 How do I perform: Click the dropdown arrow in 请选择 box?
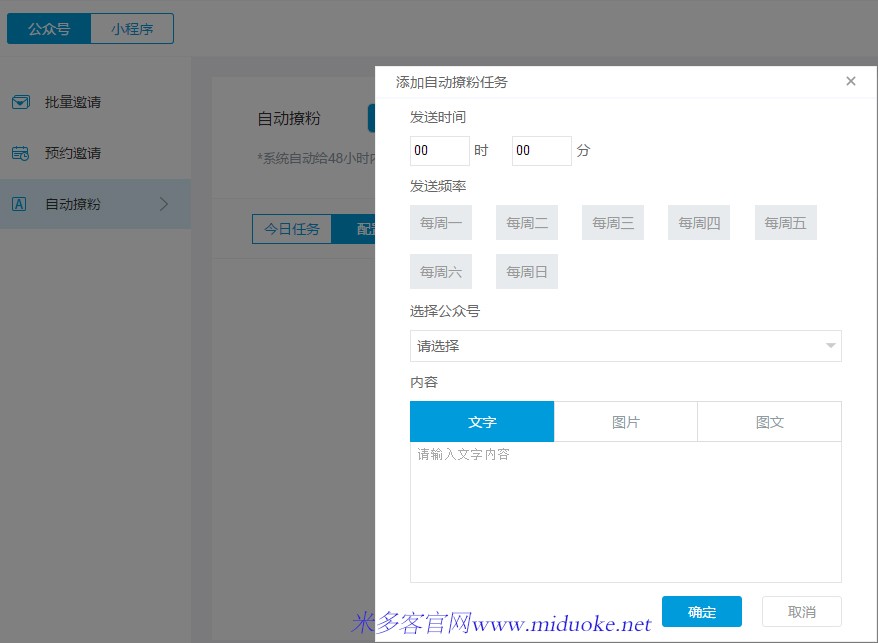(x=830, y=346)
